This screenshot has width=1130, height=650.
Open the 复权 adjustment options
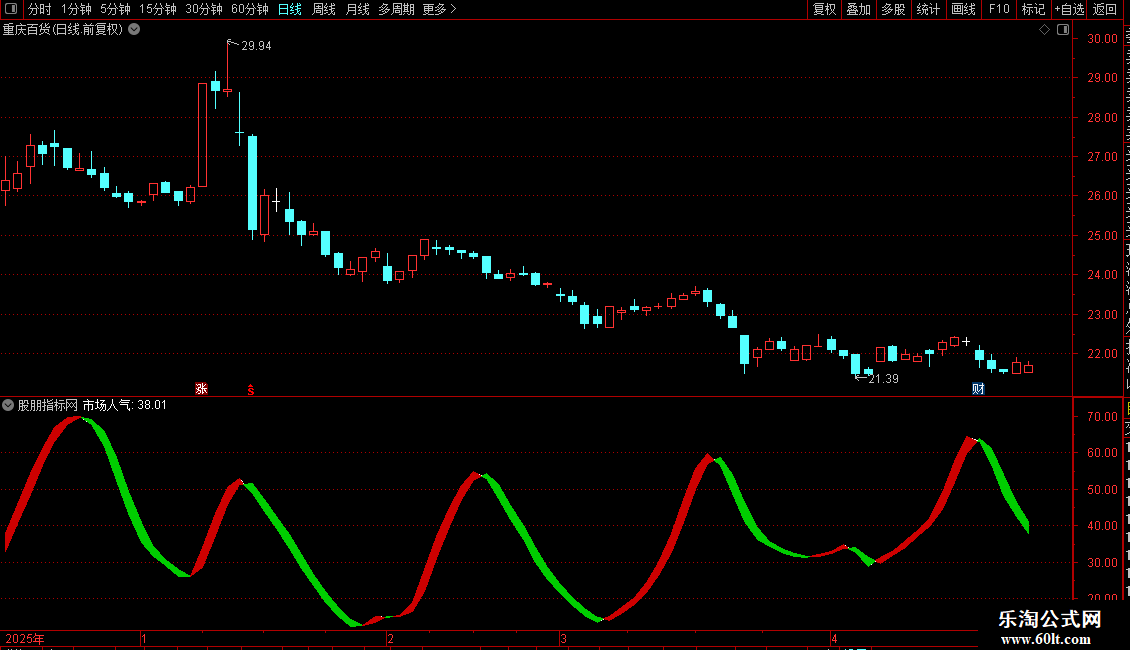tap(824, 9)
